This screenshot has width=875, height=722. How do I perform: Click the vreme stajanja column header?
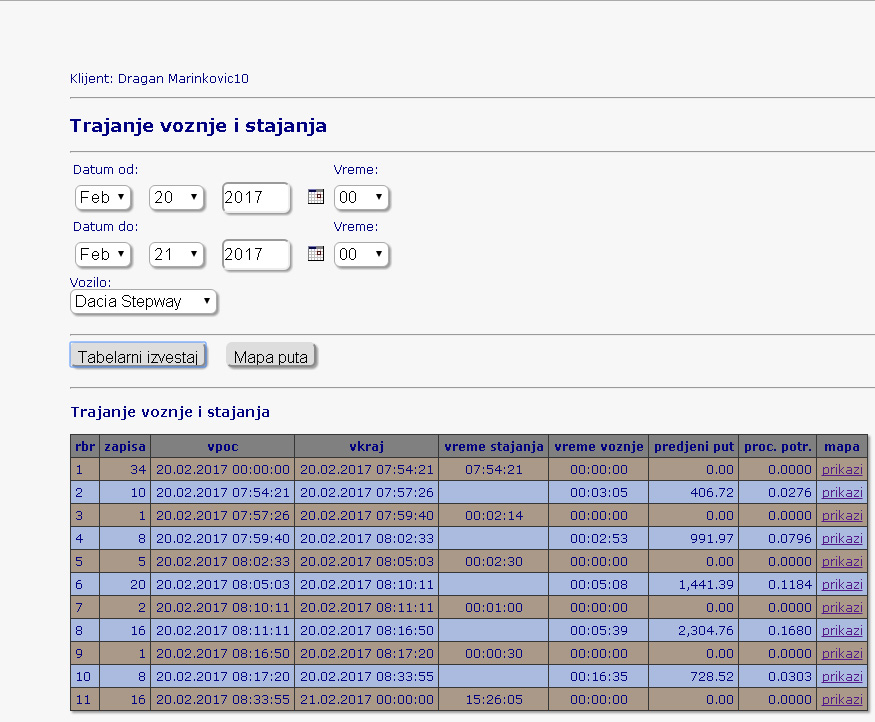(494, 446)
